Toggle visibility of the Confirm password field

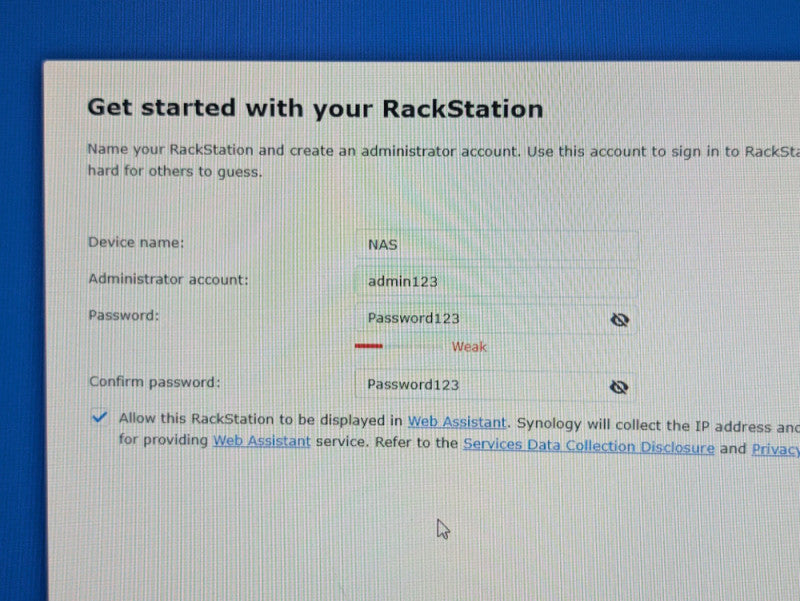[619, 387]
